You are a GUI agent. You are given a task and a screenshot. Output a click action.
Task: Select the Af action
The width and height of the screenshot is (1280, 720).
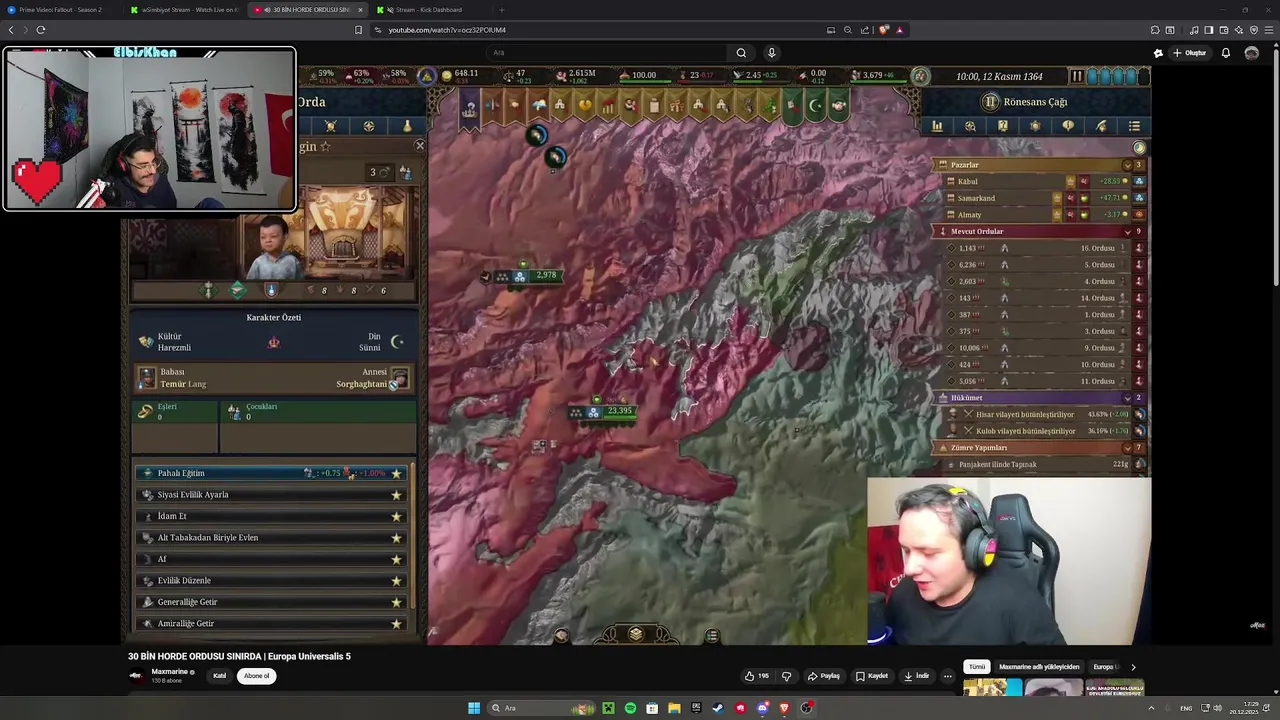(x=273, y=559)
